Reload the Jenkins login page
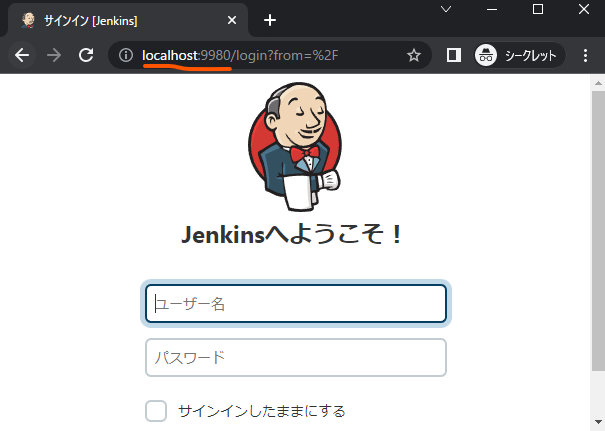 tap(86, 55)
